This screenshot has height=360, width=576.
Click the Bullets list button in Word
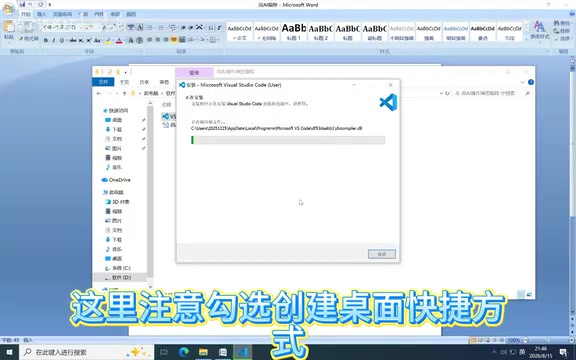150,28
